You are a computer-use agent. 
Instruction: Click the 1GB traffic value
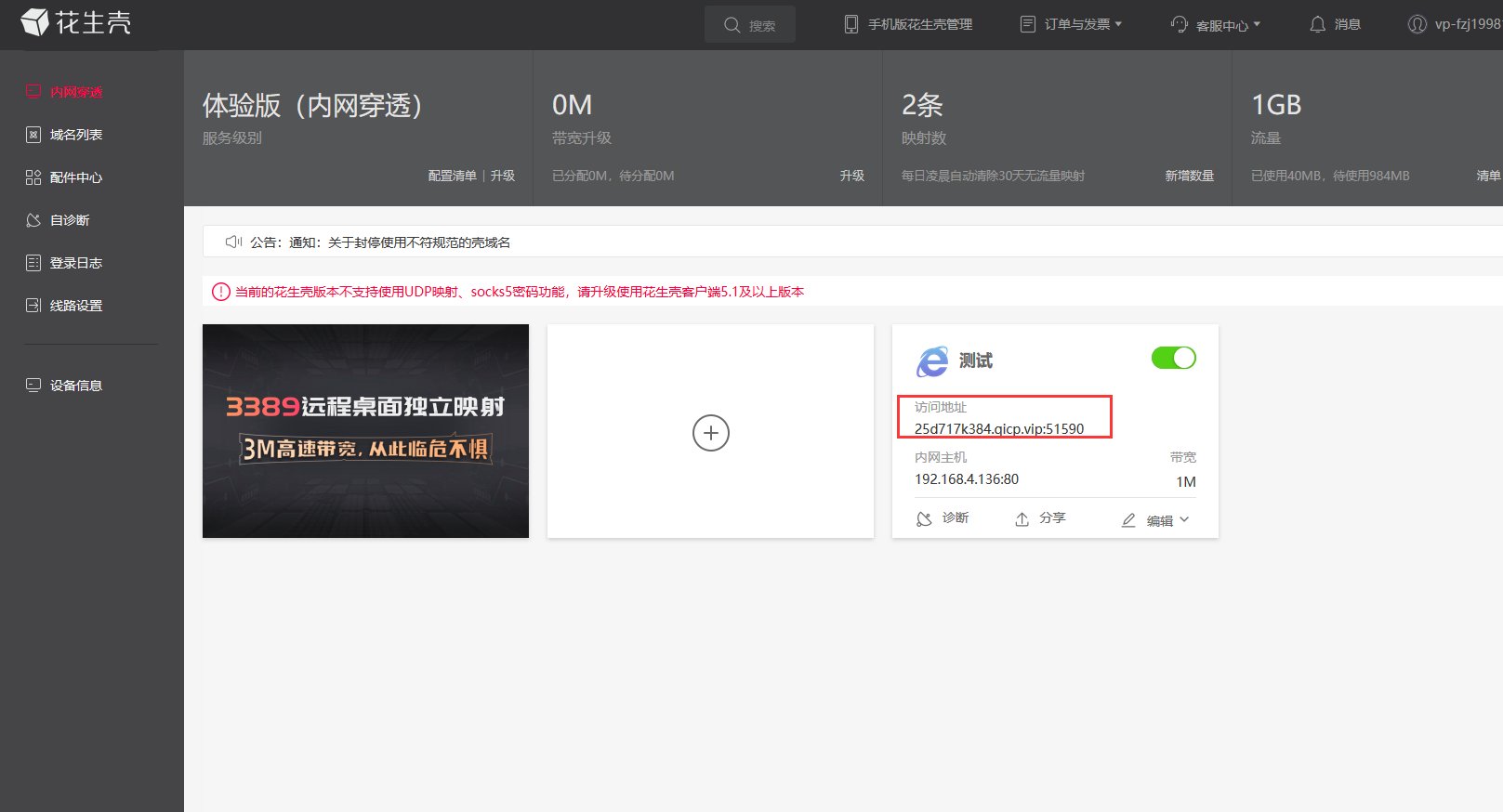click(1276, 105)
